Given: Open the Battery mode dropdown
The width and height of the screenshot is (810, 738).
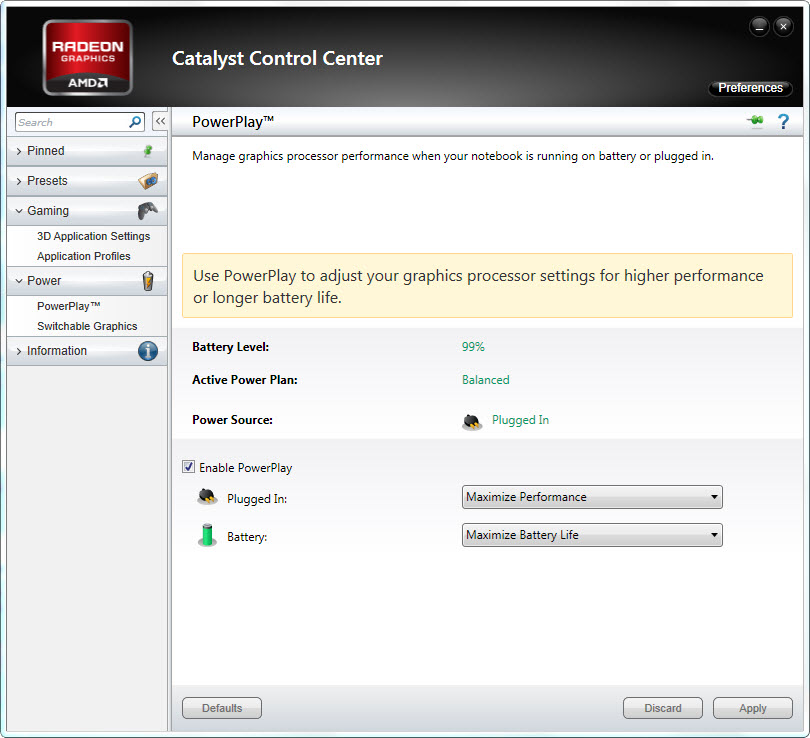Looking at the screenshot, I should tap(592, 535).
